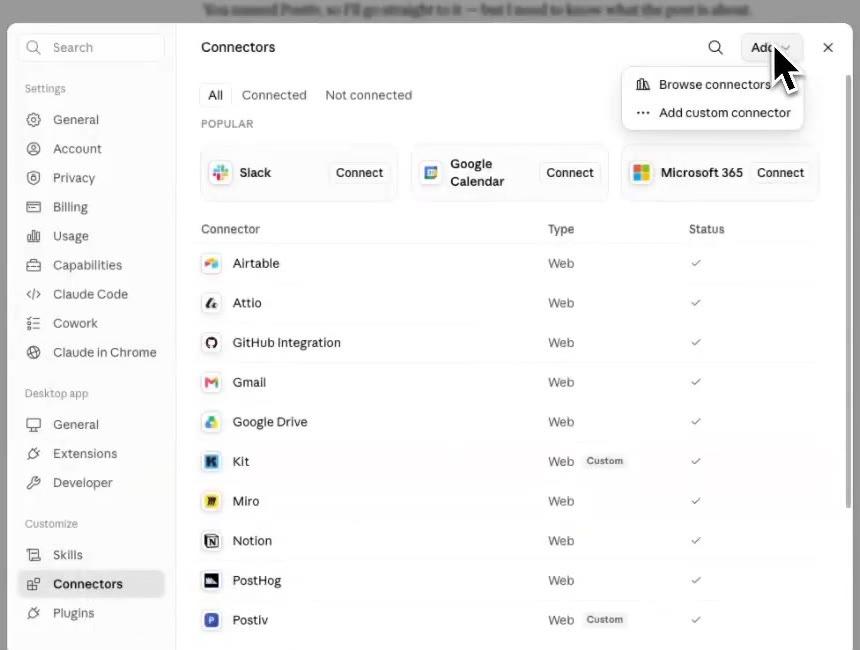Click the Kit connector icon

pos(211,461)
